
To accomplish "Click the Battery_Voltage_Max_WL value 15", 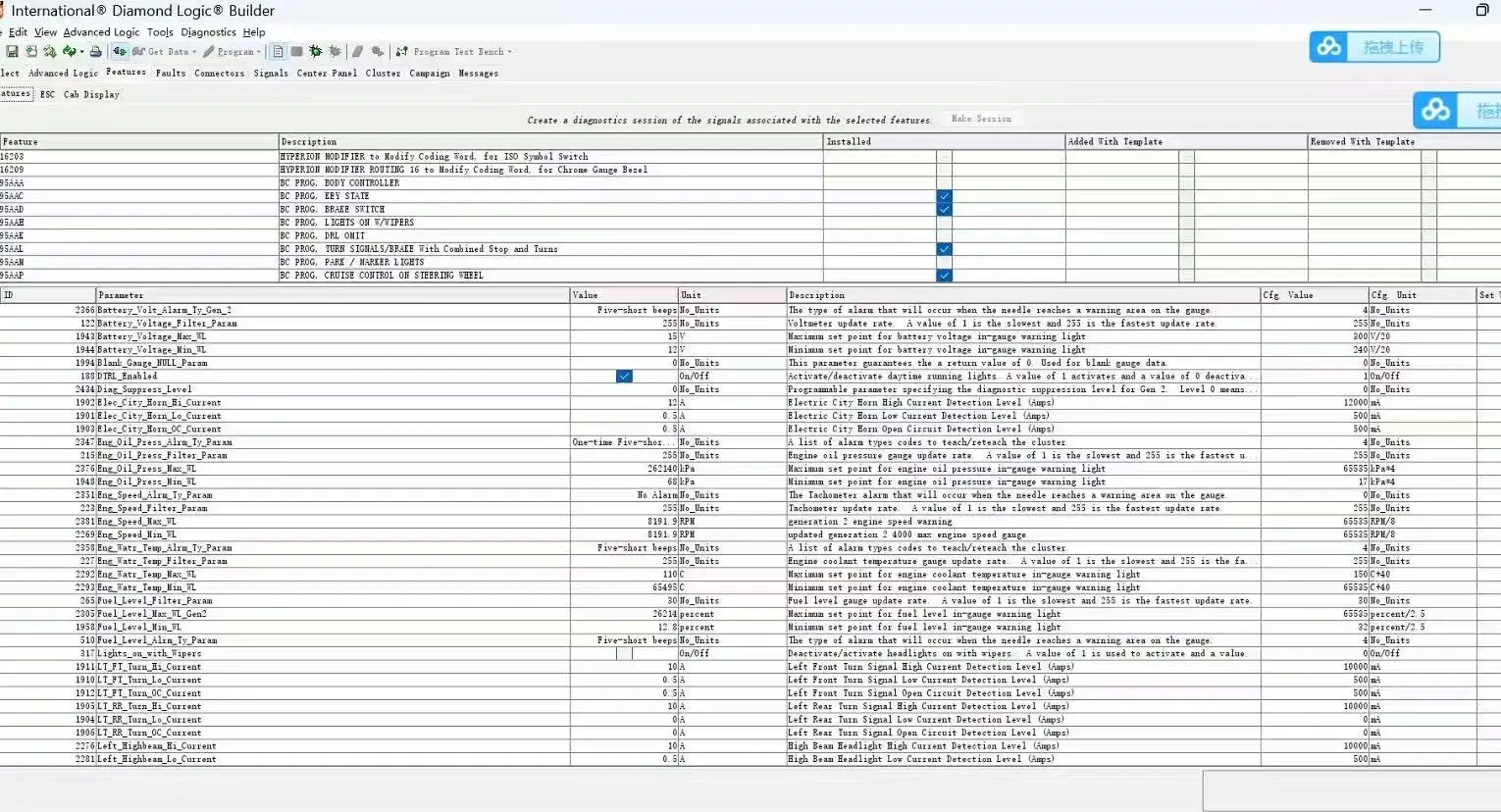I will [x=673, y=336].
